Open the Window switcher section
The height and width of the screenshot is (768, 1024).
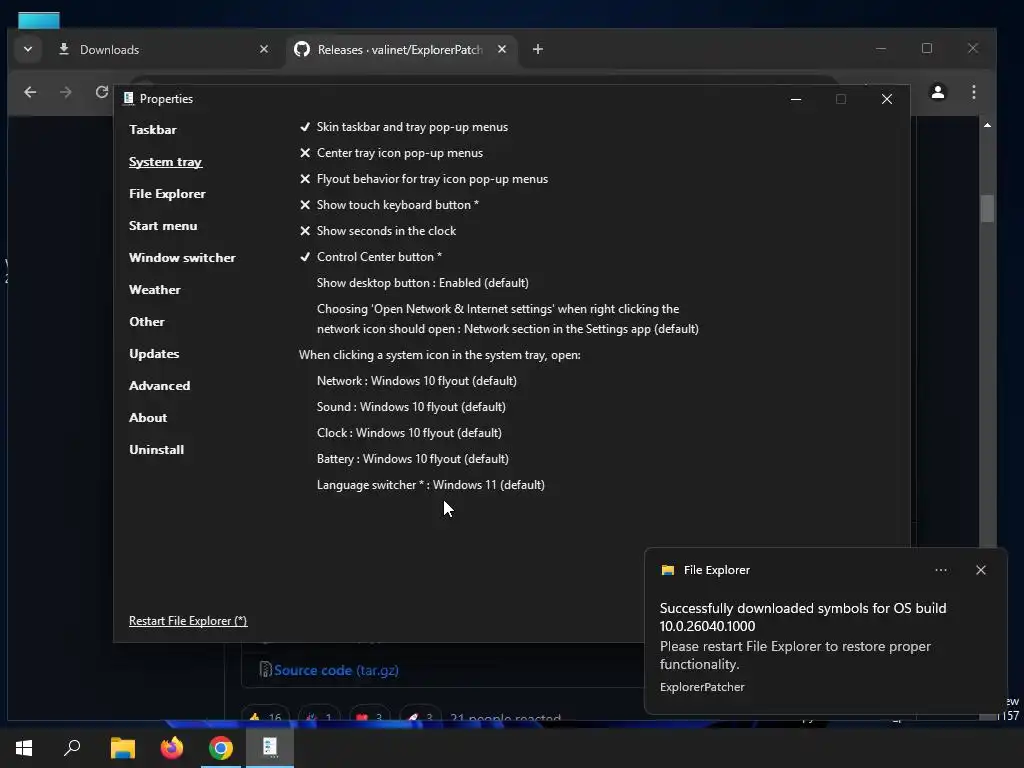(182, 257)
